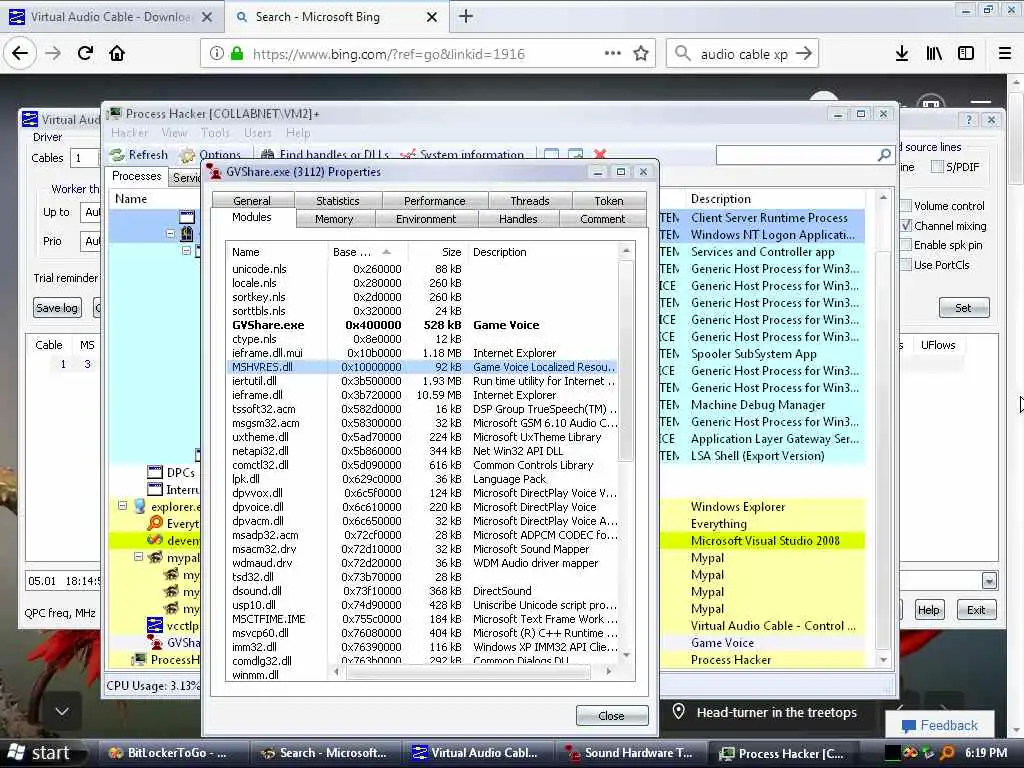View site info icon in address bar
Image resolution: width=1024 pixels, height=768 pixels.
(216, 54)
